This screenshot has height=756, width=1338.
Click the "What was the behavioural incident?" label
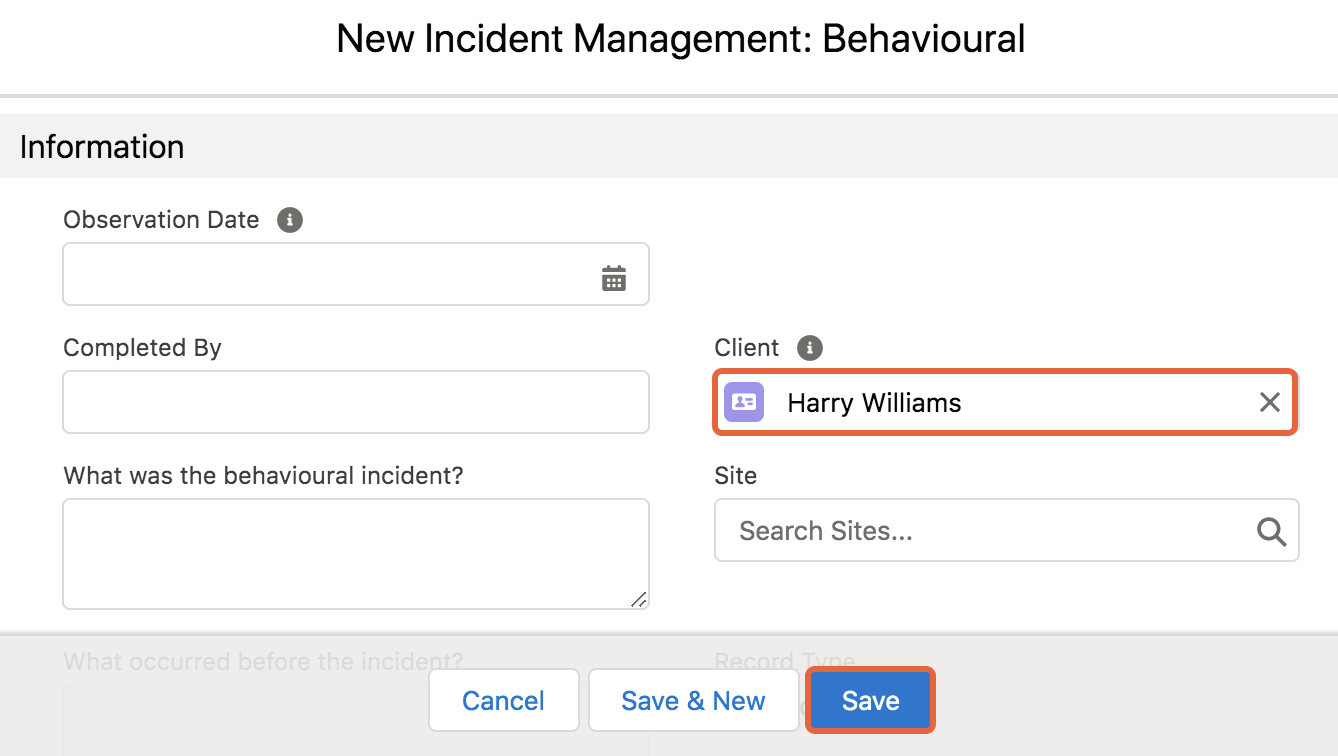tap(263, 476)
